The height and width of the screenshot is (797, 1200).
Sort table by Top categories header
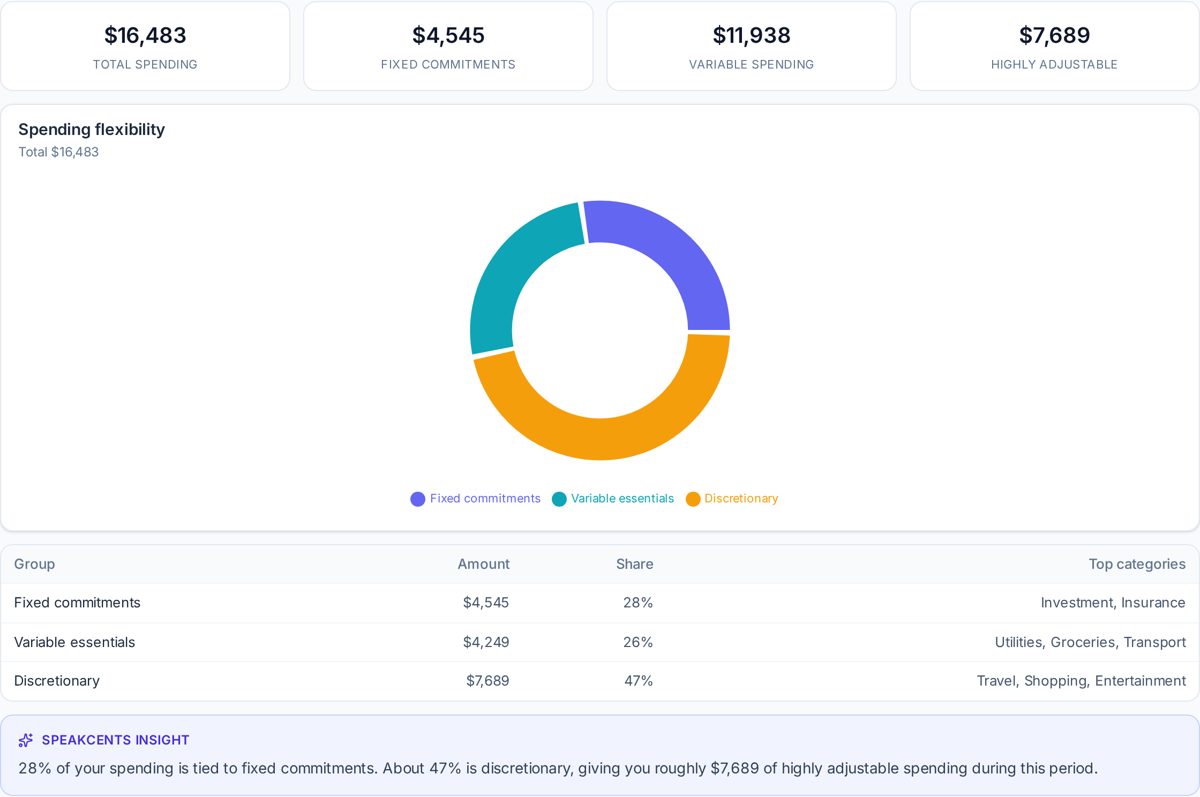tap(1137, 564)
